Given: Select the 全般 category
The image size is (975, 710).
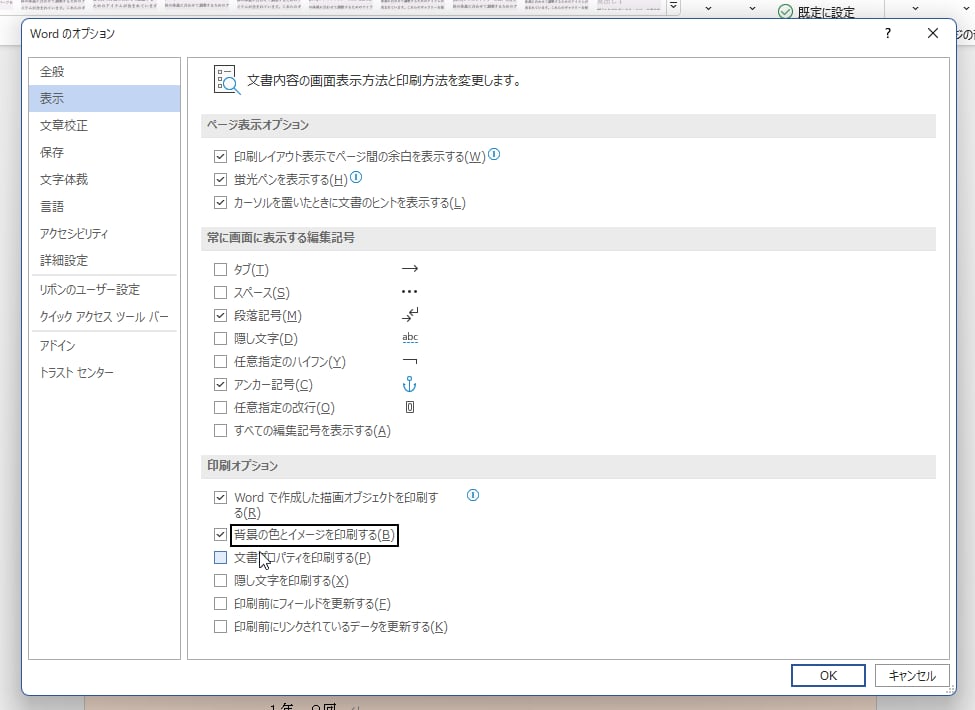Looking at the screenshot, I should [x=104, y=71].
